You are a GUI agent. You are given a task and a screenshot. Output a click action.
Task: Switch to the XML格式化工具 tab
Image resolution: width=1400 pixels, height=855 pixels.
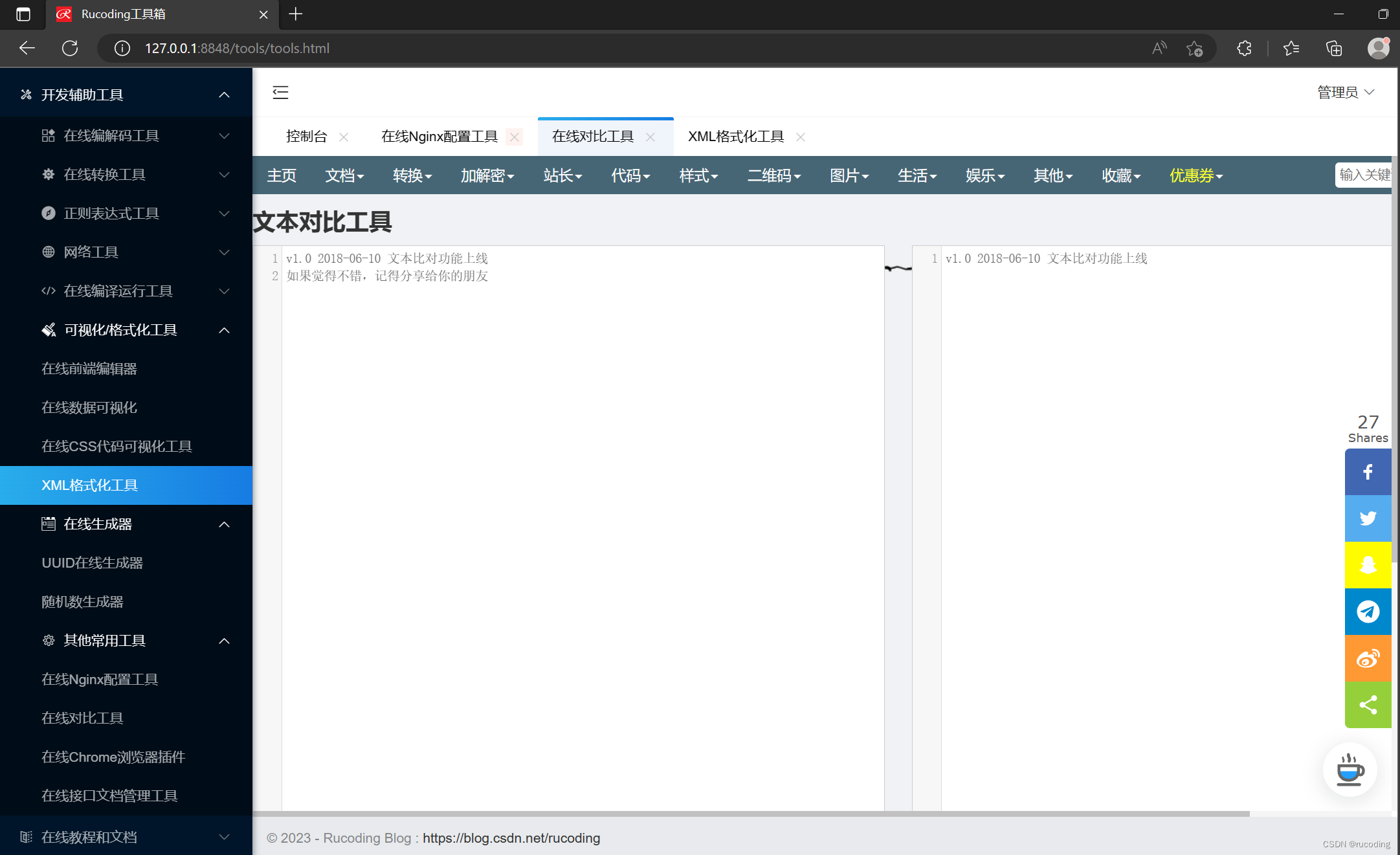pos(735,137)
